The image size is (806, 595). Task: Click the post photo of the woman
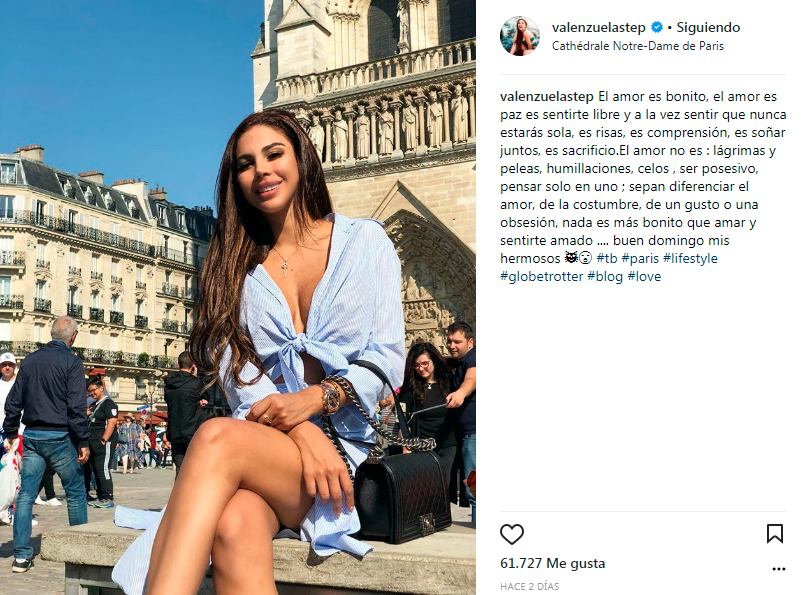(x=237, y=298)
